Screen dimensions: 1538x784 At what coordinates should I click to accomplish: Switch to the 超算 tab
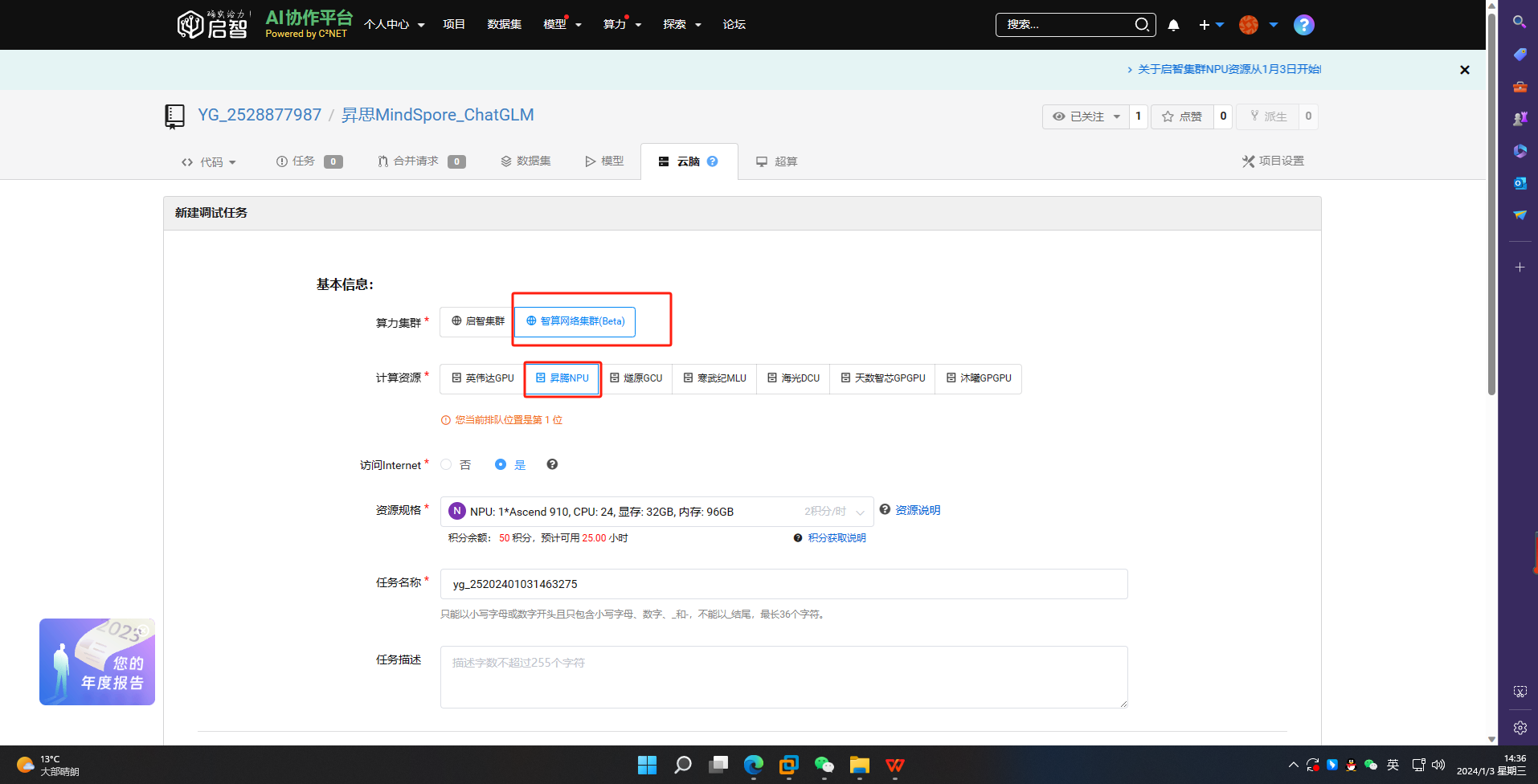[776, 161]
